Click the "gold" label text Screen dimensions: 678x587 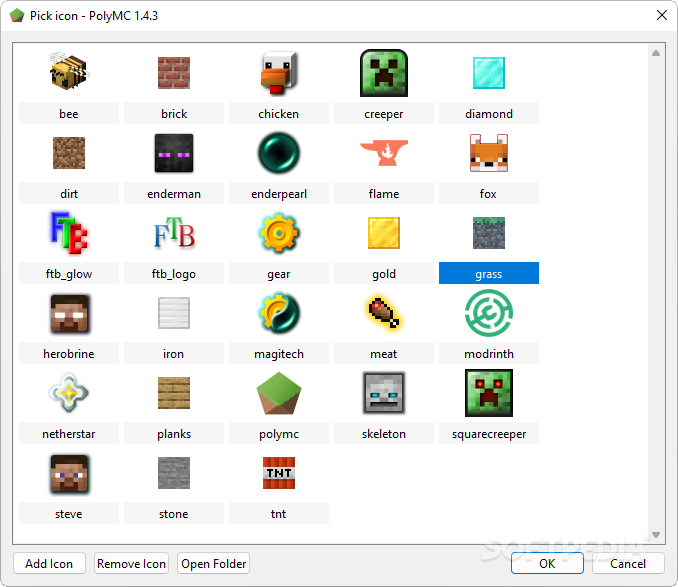384,274
